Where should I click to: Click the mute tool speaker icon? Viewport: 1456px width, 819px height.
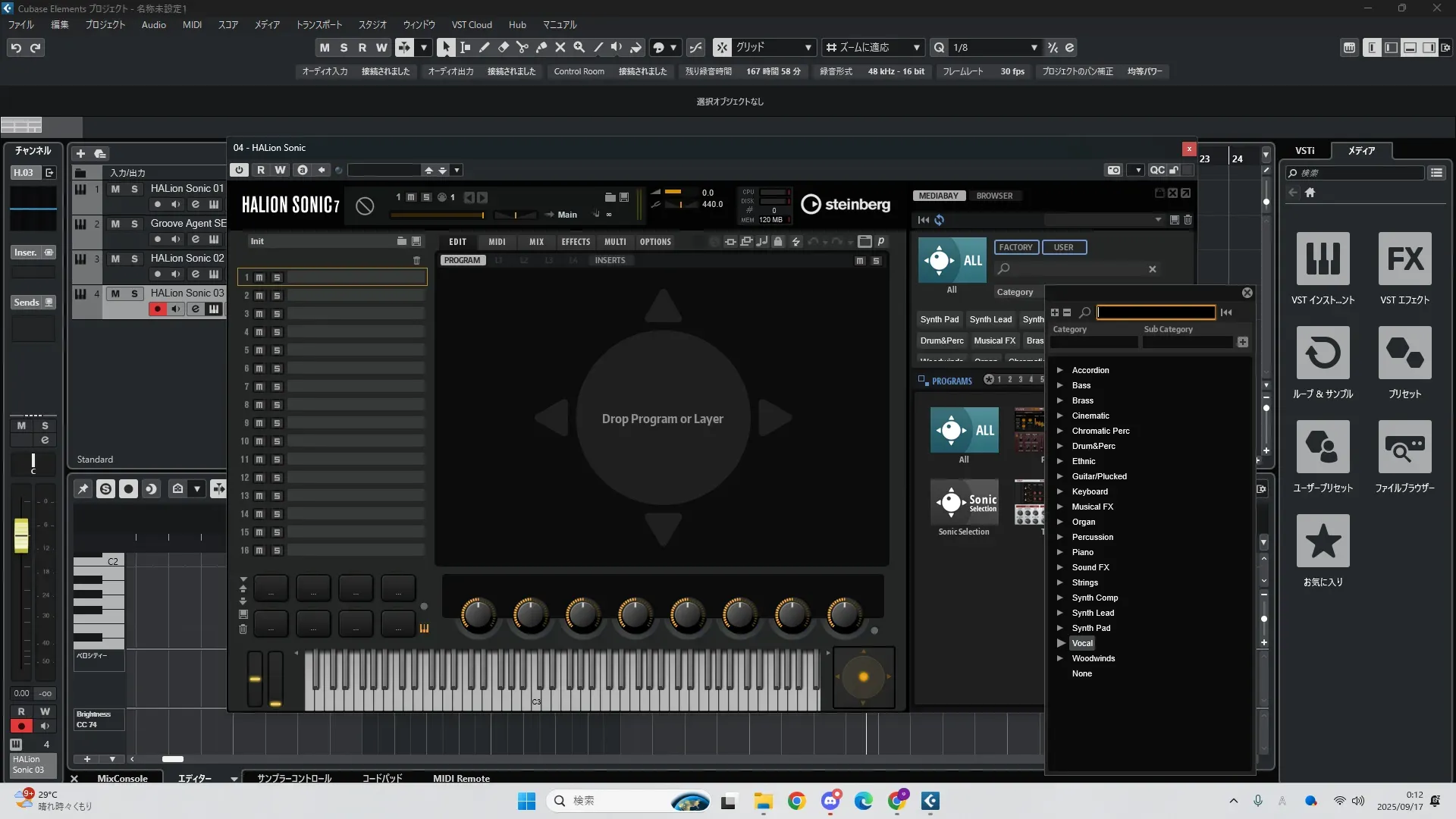point(617,47)
